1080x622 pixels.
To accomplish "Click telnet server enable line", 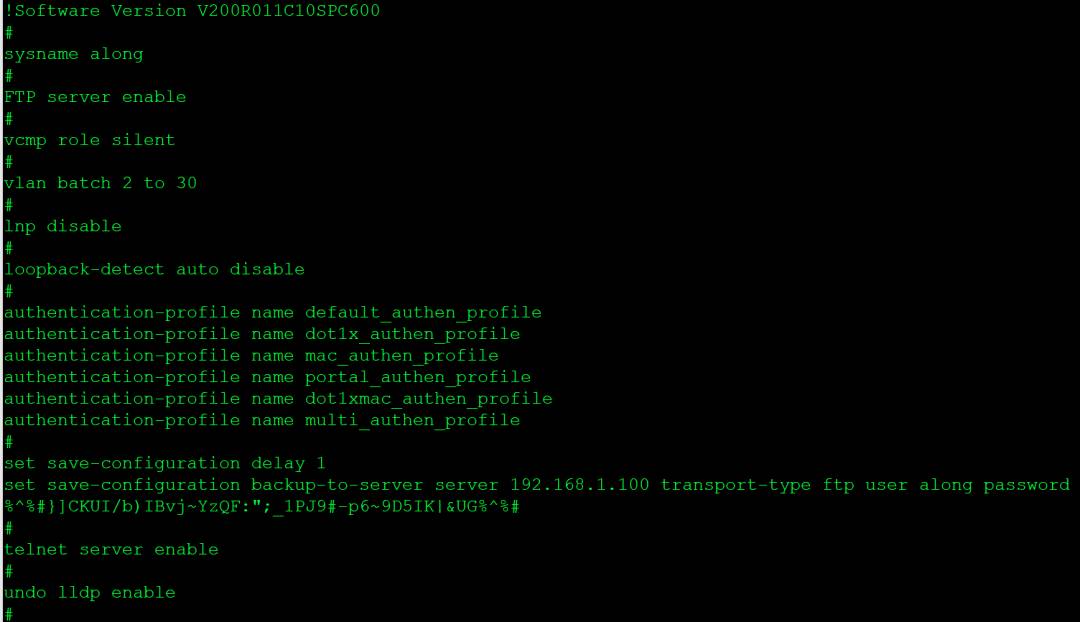I will point(111,550).
